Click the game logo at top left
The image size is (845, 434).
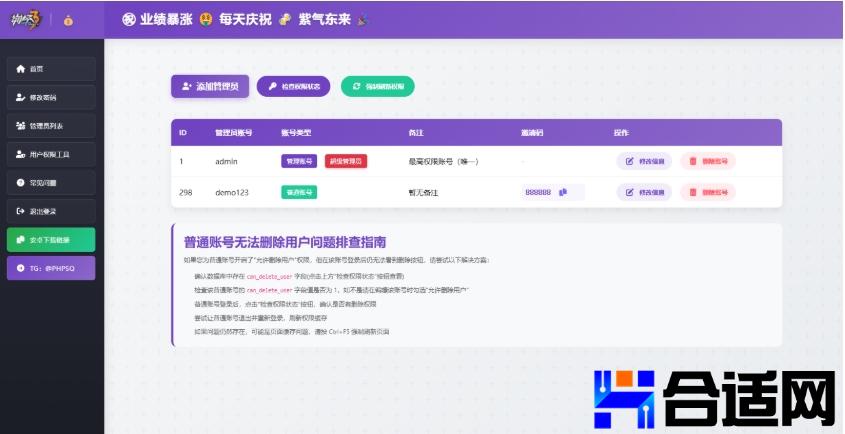pos(26,20)
